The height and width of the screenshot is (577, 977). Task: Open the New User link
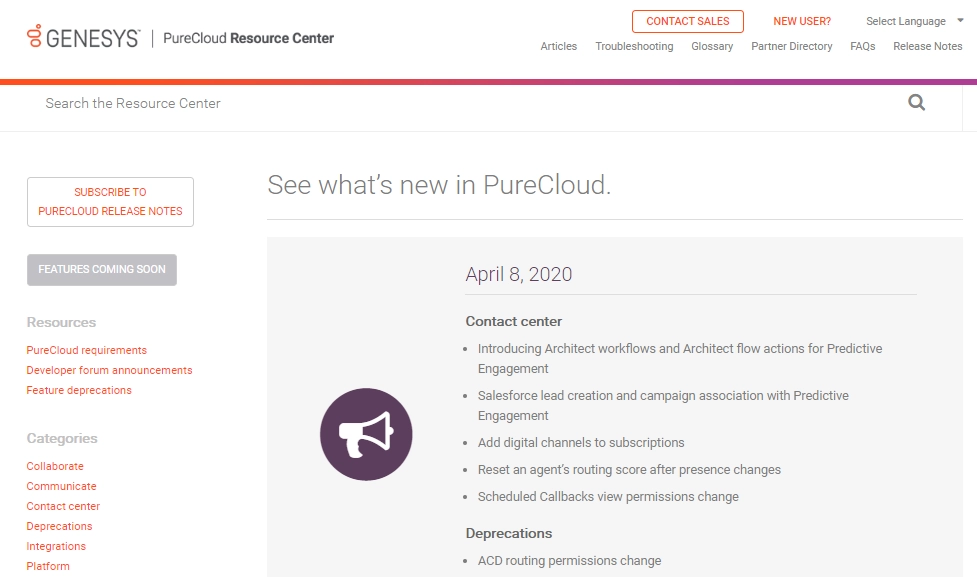pos(802,21)
